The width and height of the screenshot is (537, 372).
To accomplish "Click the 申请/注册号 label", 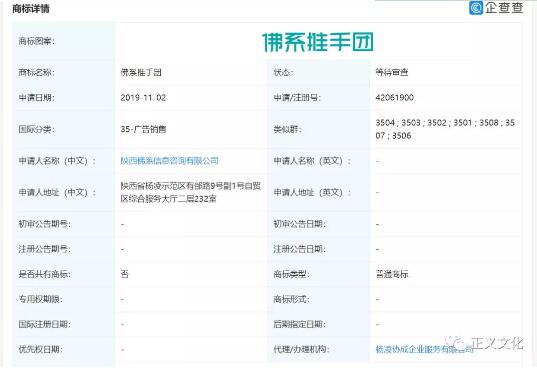I will (297, 98).
